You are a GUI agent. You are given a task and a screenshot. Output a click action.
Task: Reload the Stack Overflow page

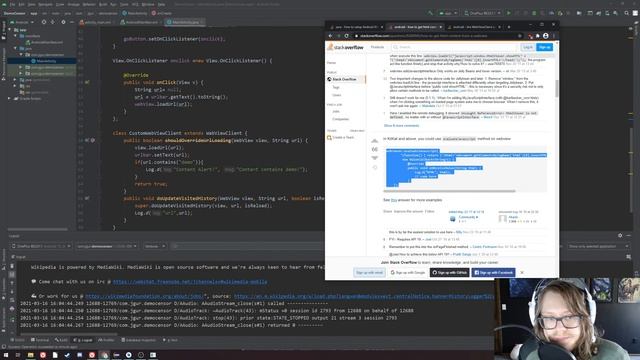347,36
